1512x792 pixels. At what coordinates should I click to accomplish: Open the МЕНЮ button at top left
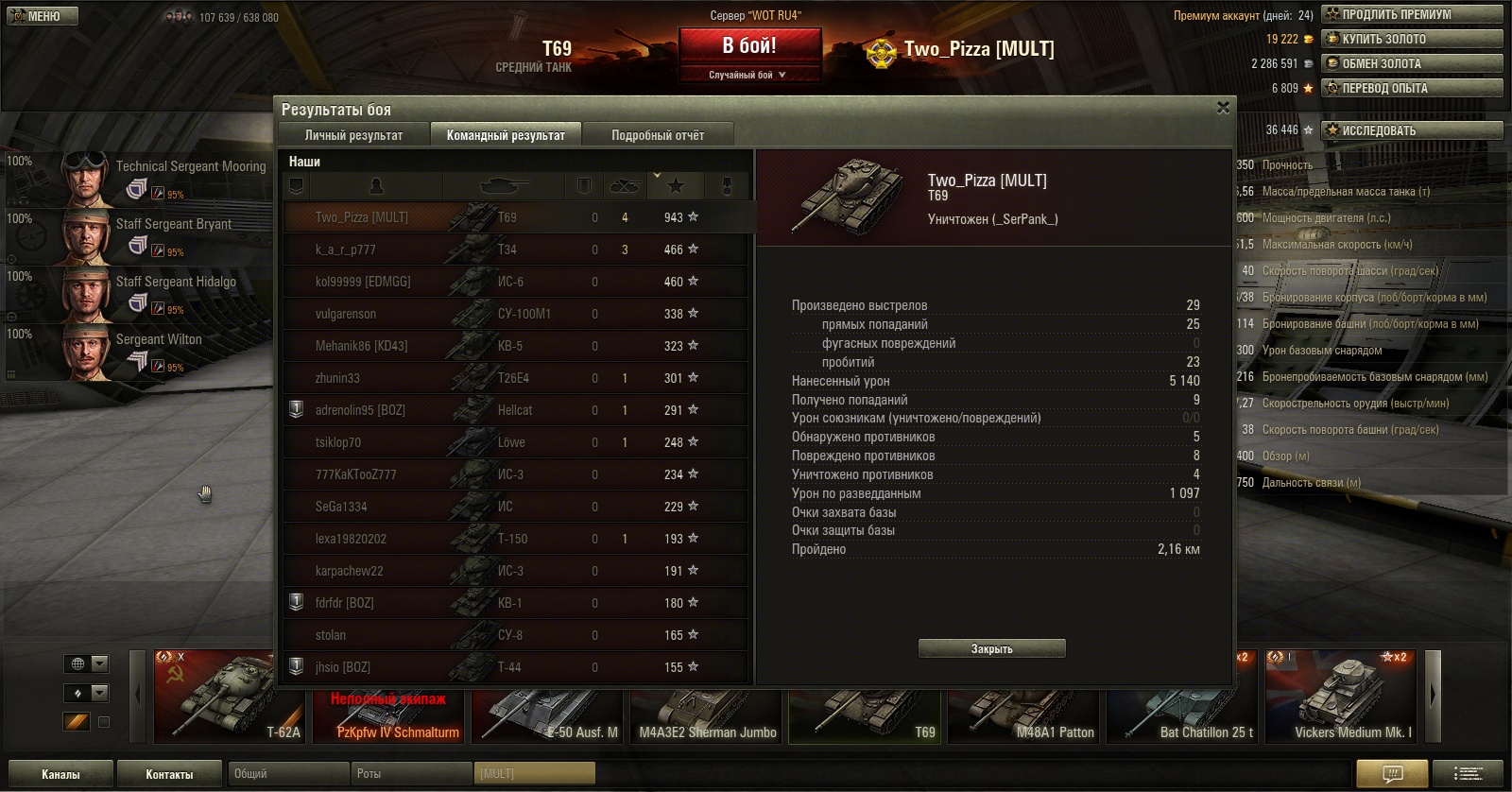click(x=42, y=16)
